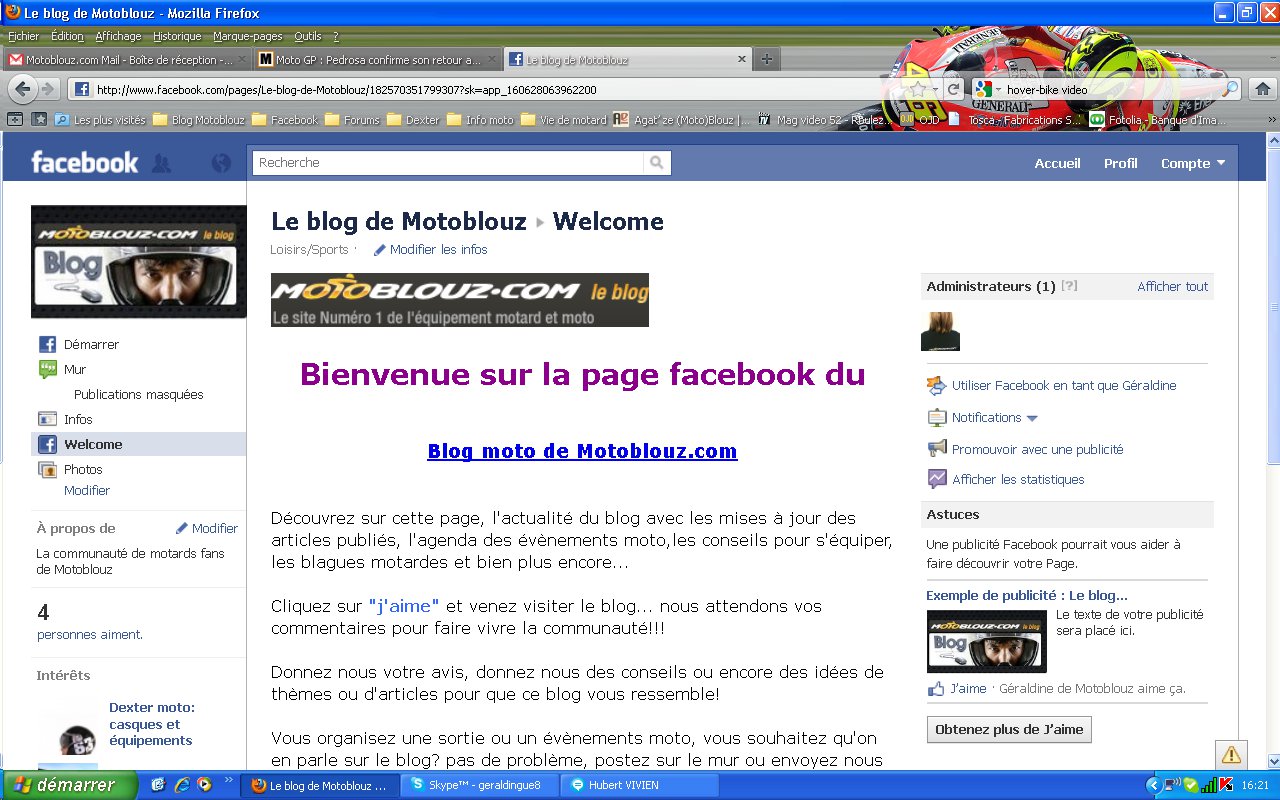Click the administrator profile thumbnail
The image size is (1280, 800).
tap(940, 331)
